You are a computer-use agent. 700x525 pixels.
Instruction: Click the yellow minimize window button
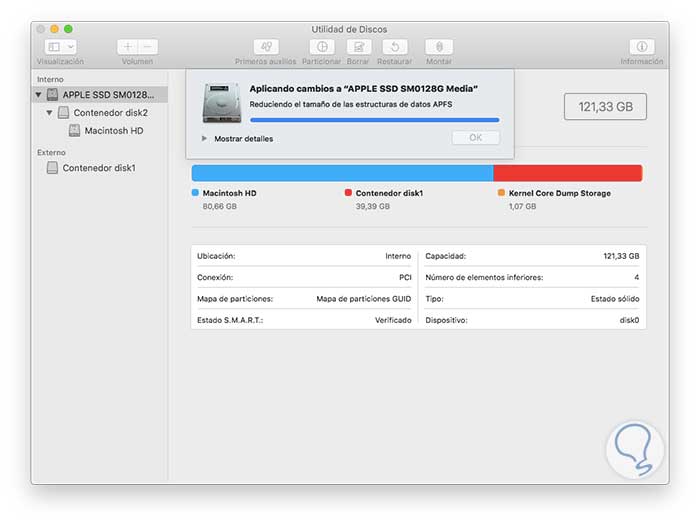[x=54, y=29]
